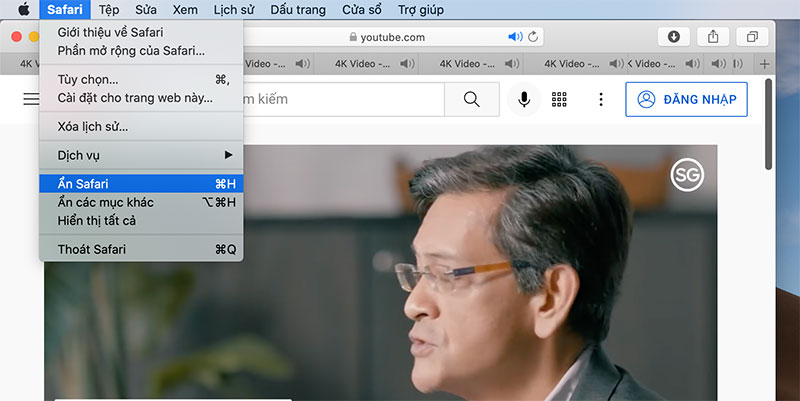The height and width of the screenshot is (401, 800).
Task: Open Tùy chọn... preferences
Action: (x=141, y=80)
